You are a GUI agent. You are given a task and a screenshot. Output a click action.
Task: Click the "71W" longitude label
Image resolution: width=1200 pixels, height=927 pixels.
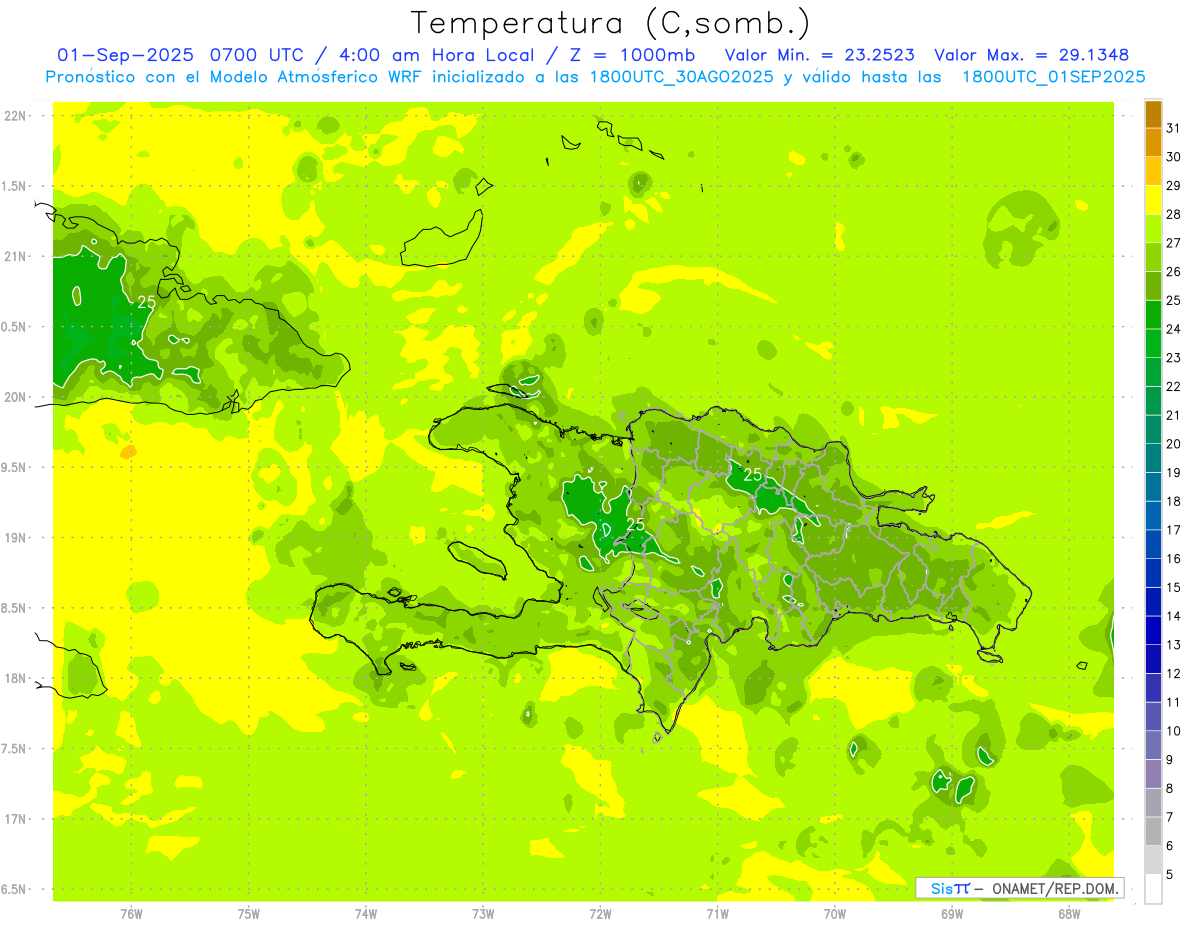pyautogui.click(x=717, y=914)
